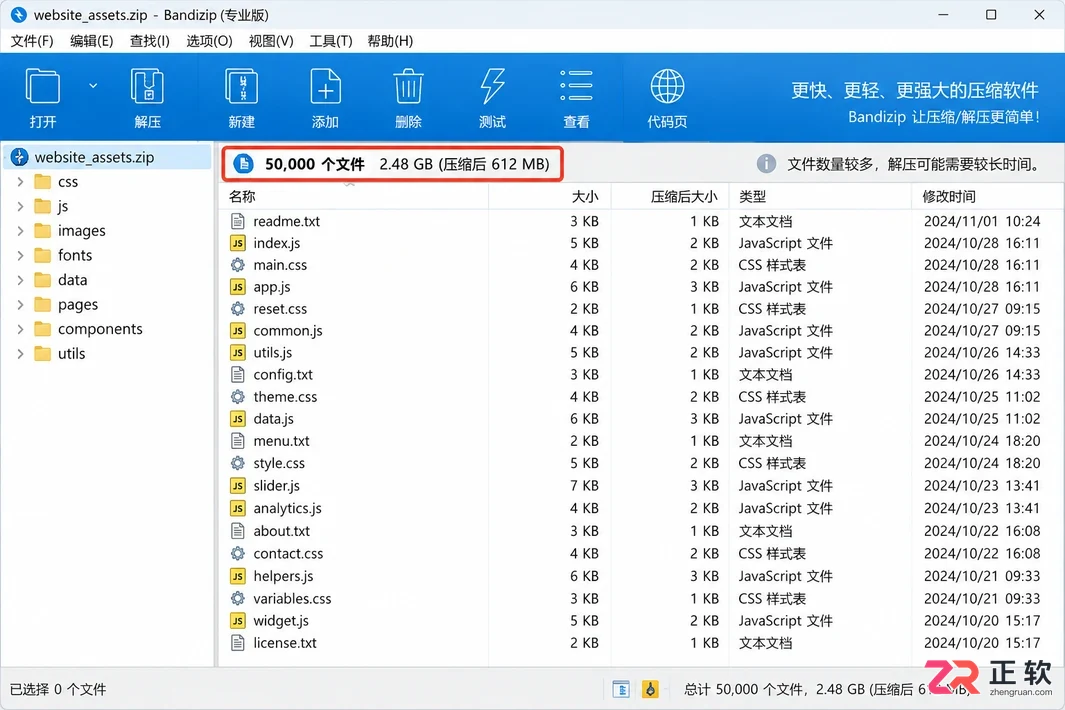Click the info icon beside file count warning
Screen dimensions: 1065x710
(x=766, y=164)
